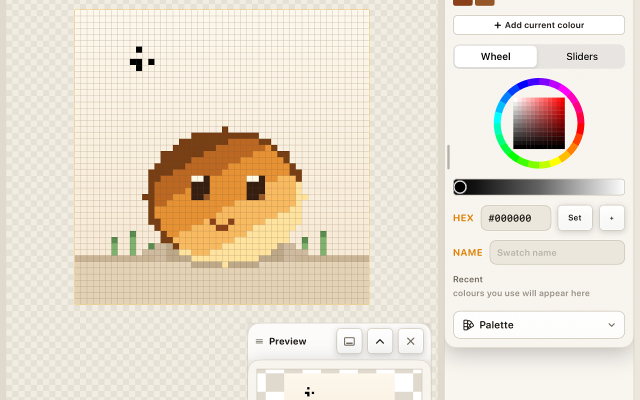Switch to the Sliders tab

(x=582, y=57)
